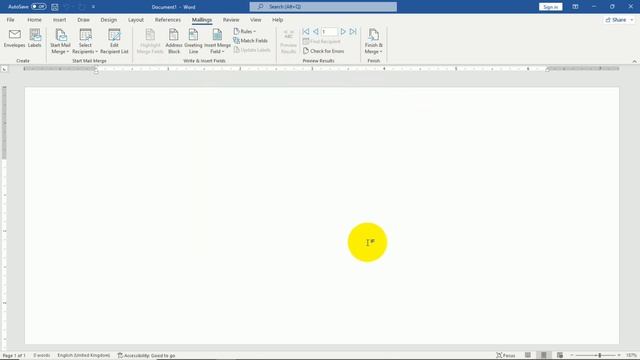Screen dimensions: 640x360
Task: Switch to the Home tab
Action: coord(34,20)
